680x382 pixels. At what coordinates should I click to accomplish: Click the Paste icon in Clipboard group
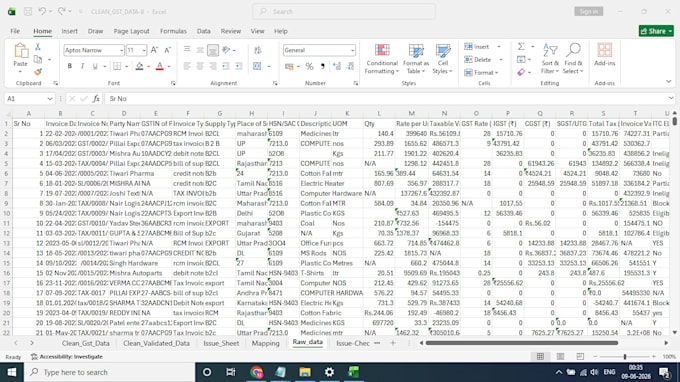(20, 51)
